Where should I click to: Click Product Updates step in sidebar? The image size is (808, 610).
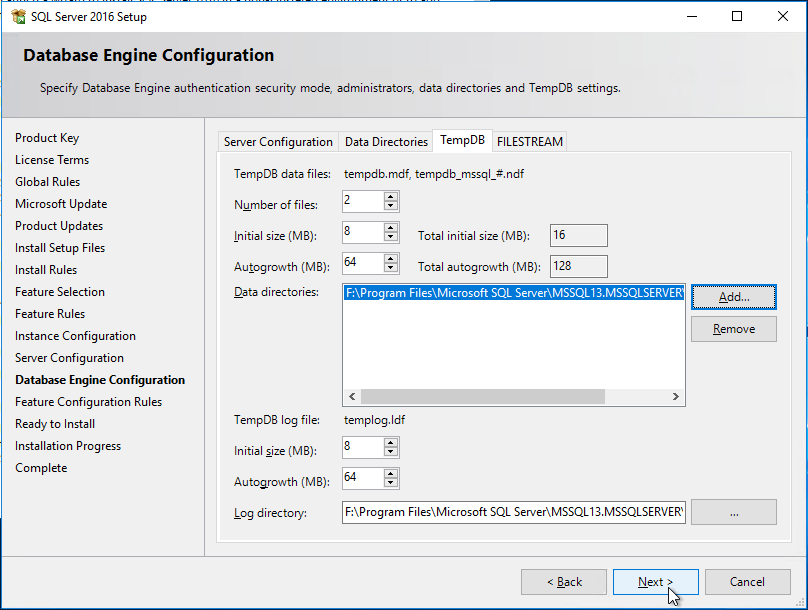point(59,226)
